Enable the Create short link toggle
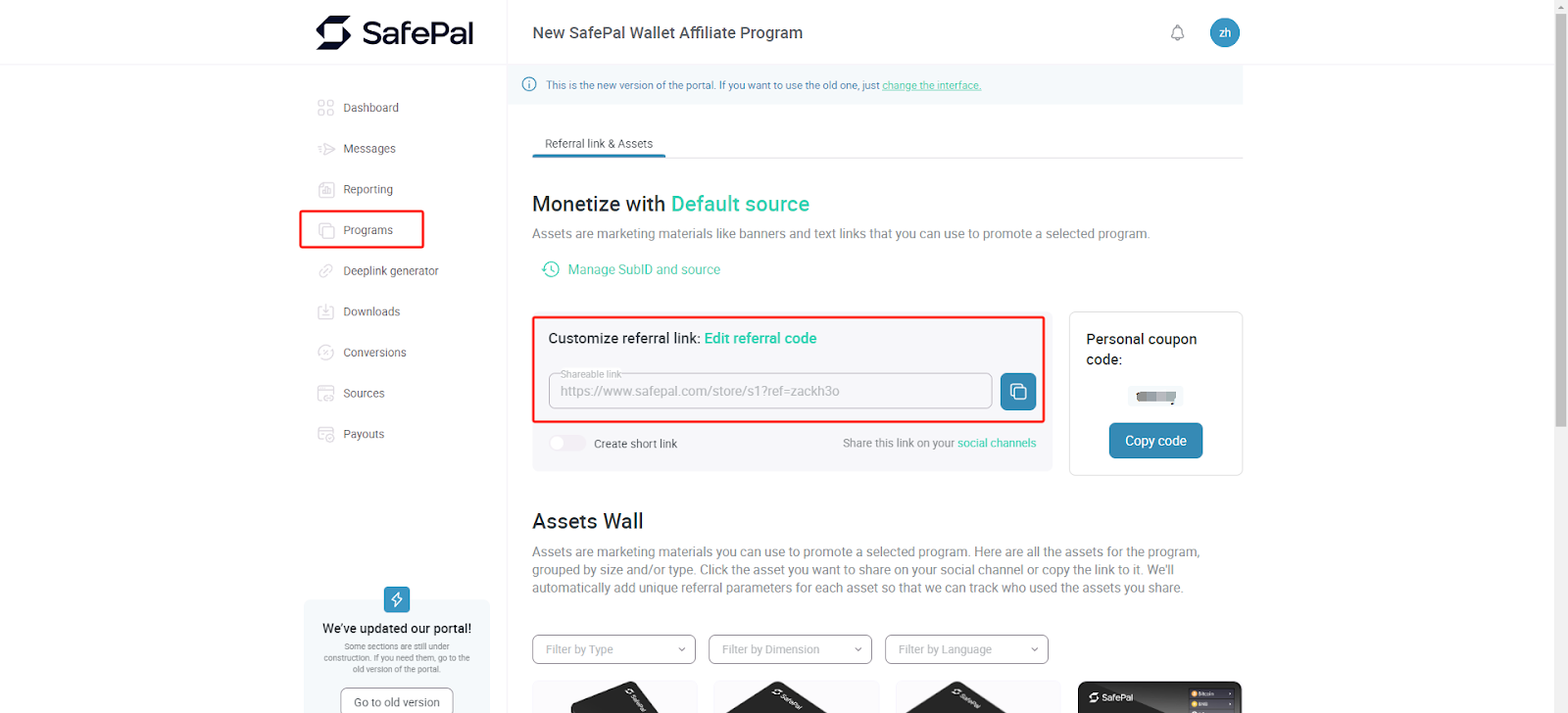 tap(567, 444)
